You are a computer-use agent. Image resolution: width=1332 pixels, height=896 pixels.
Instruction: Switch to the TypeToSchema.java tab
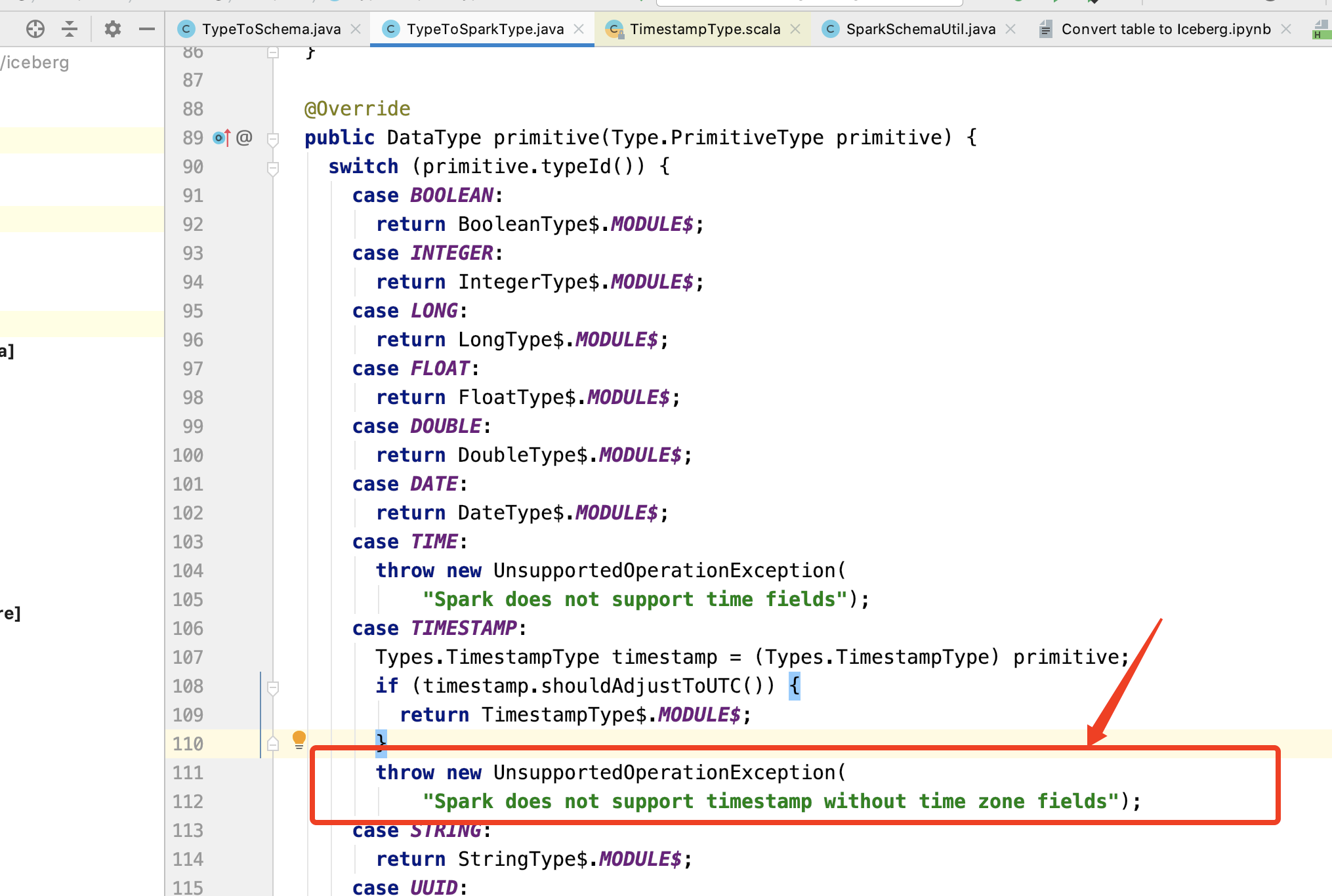click(271, 29)
